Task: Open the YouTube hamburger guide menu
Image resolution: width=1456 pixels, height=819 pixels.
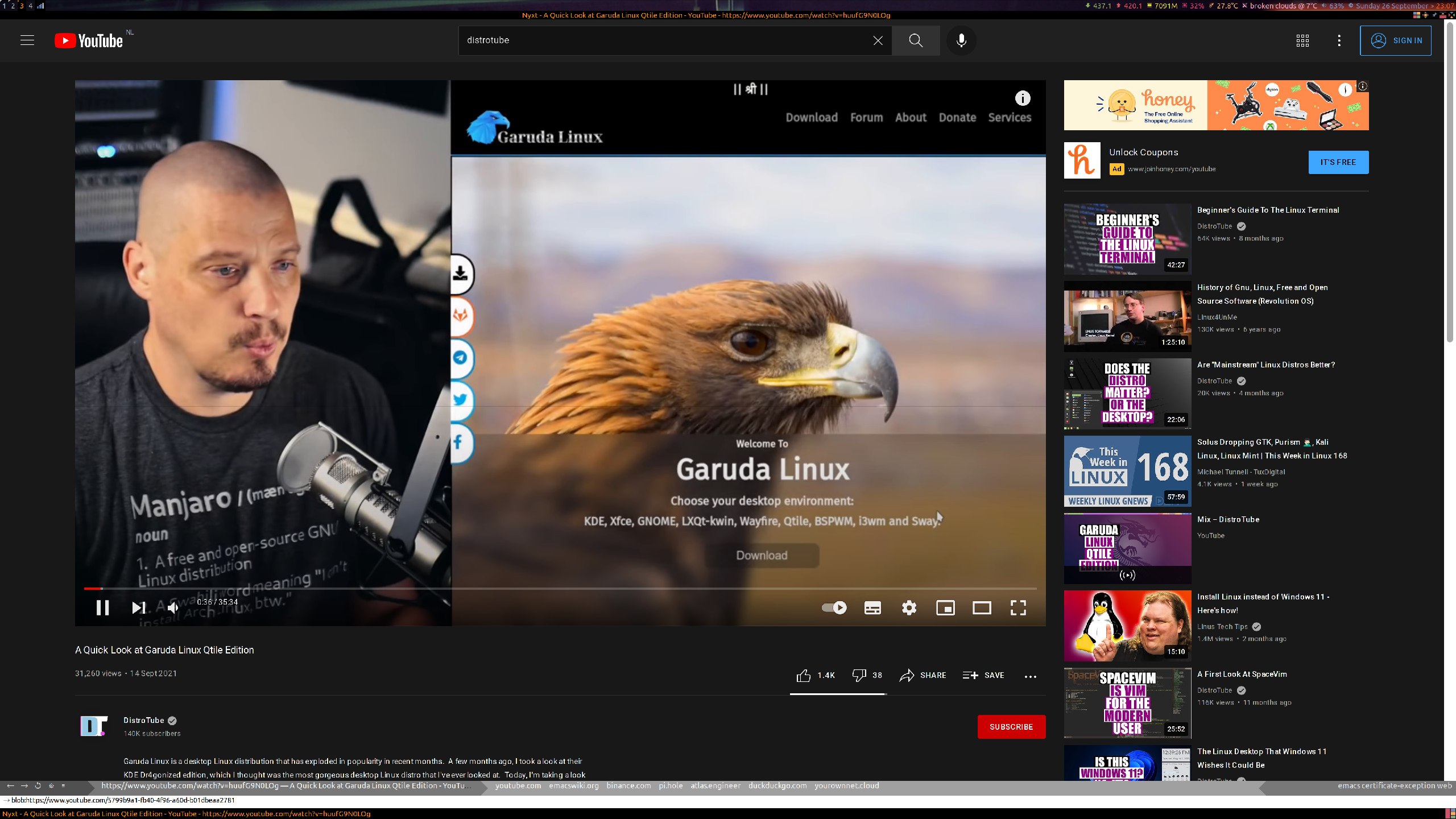Action: (x=27, y=40)
